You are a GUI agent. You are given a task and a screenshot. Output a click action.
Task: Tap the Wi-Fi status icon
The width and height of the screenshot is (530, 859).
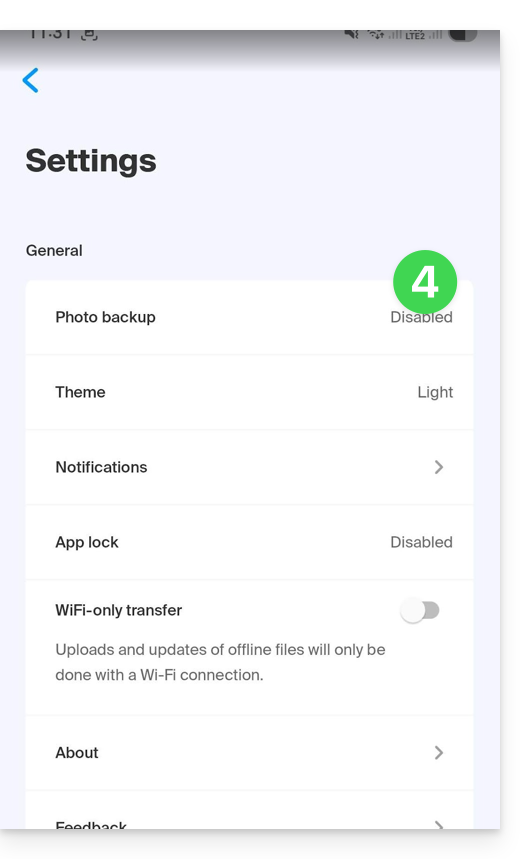(x=376, y=34)
